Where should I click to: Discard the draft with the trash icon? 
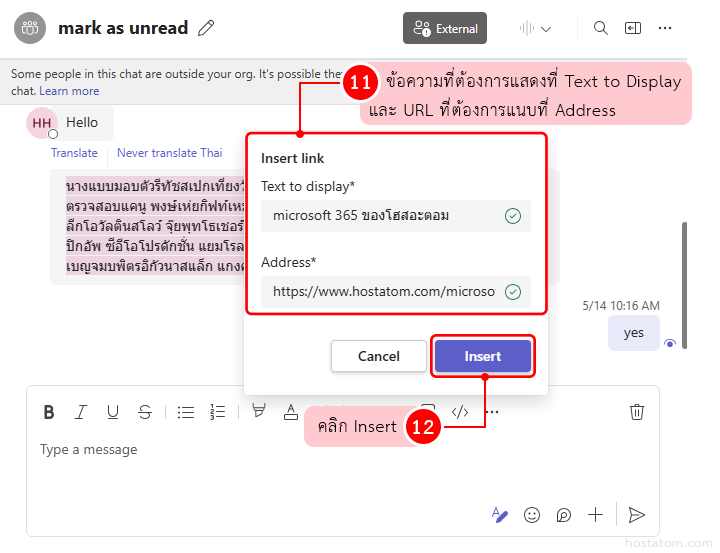tap(637, 412)
